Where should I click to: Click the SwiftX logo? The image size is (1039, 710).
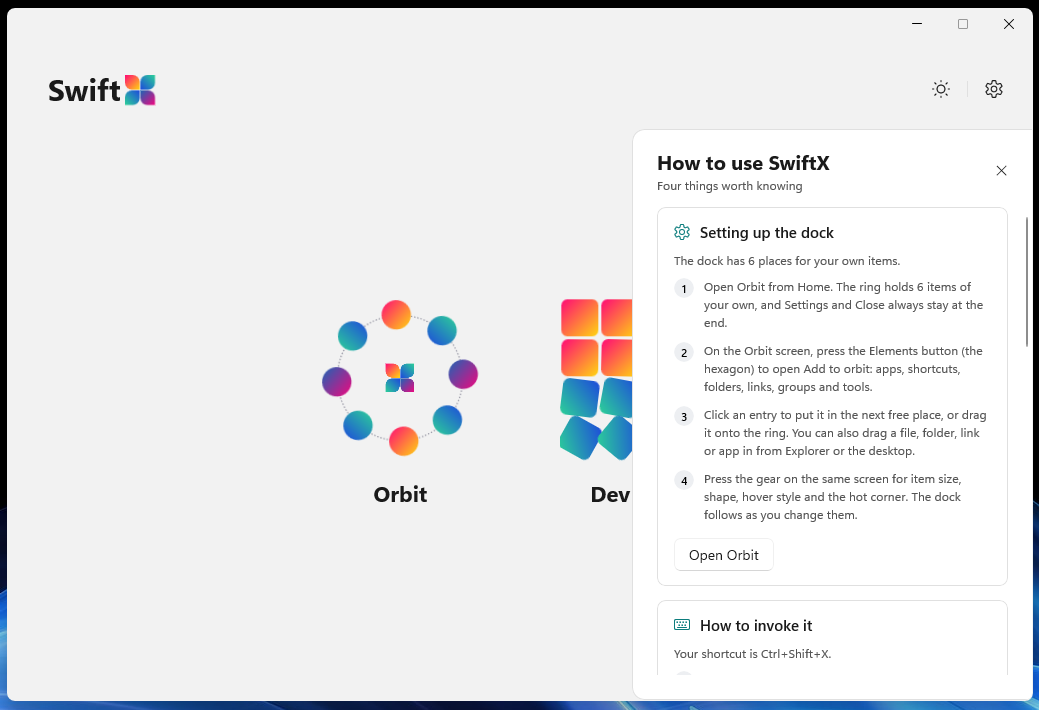click(102, 90)
